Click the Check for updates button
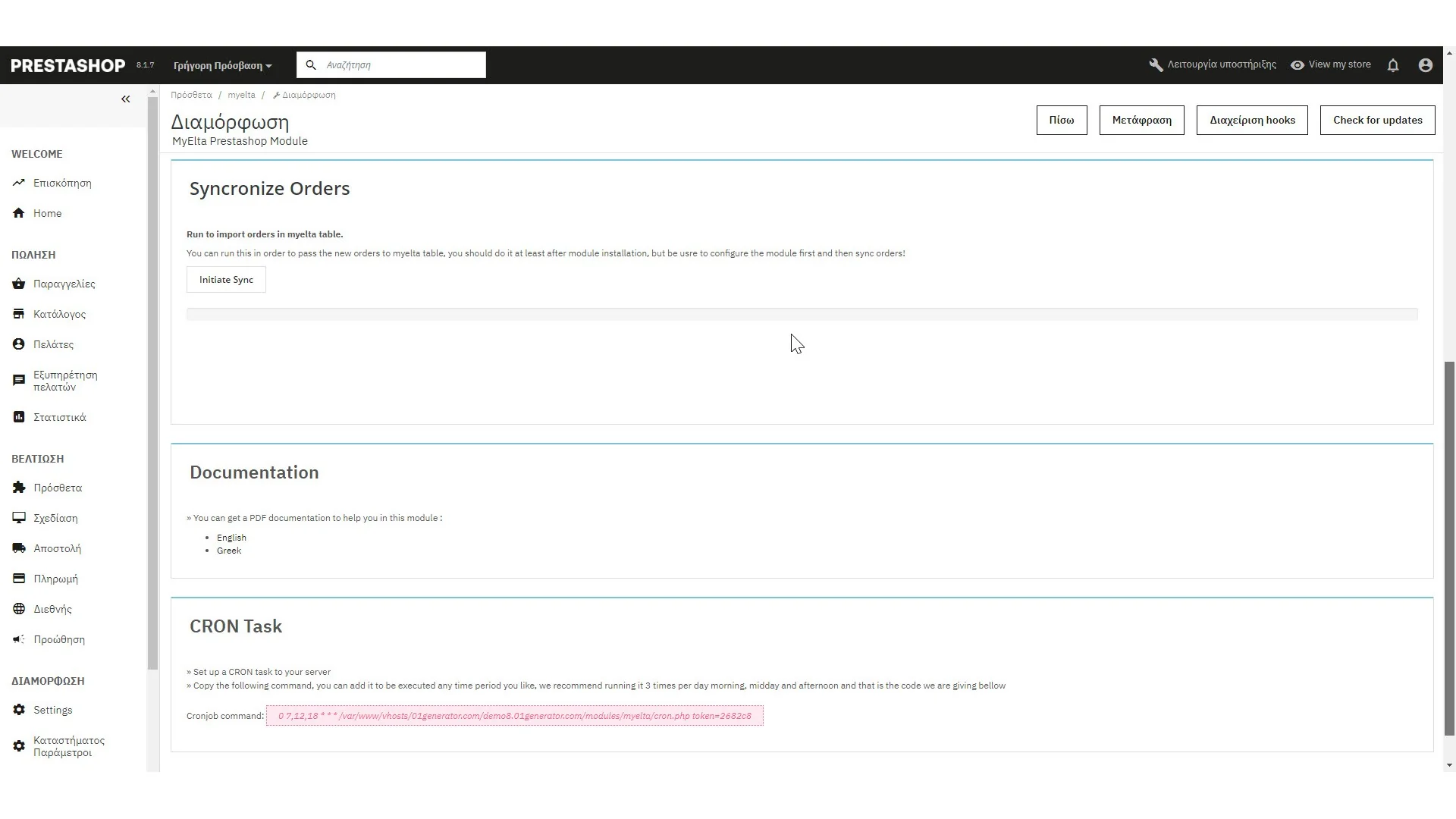 click(1377, 121)
